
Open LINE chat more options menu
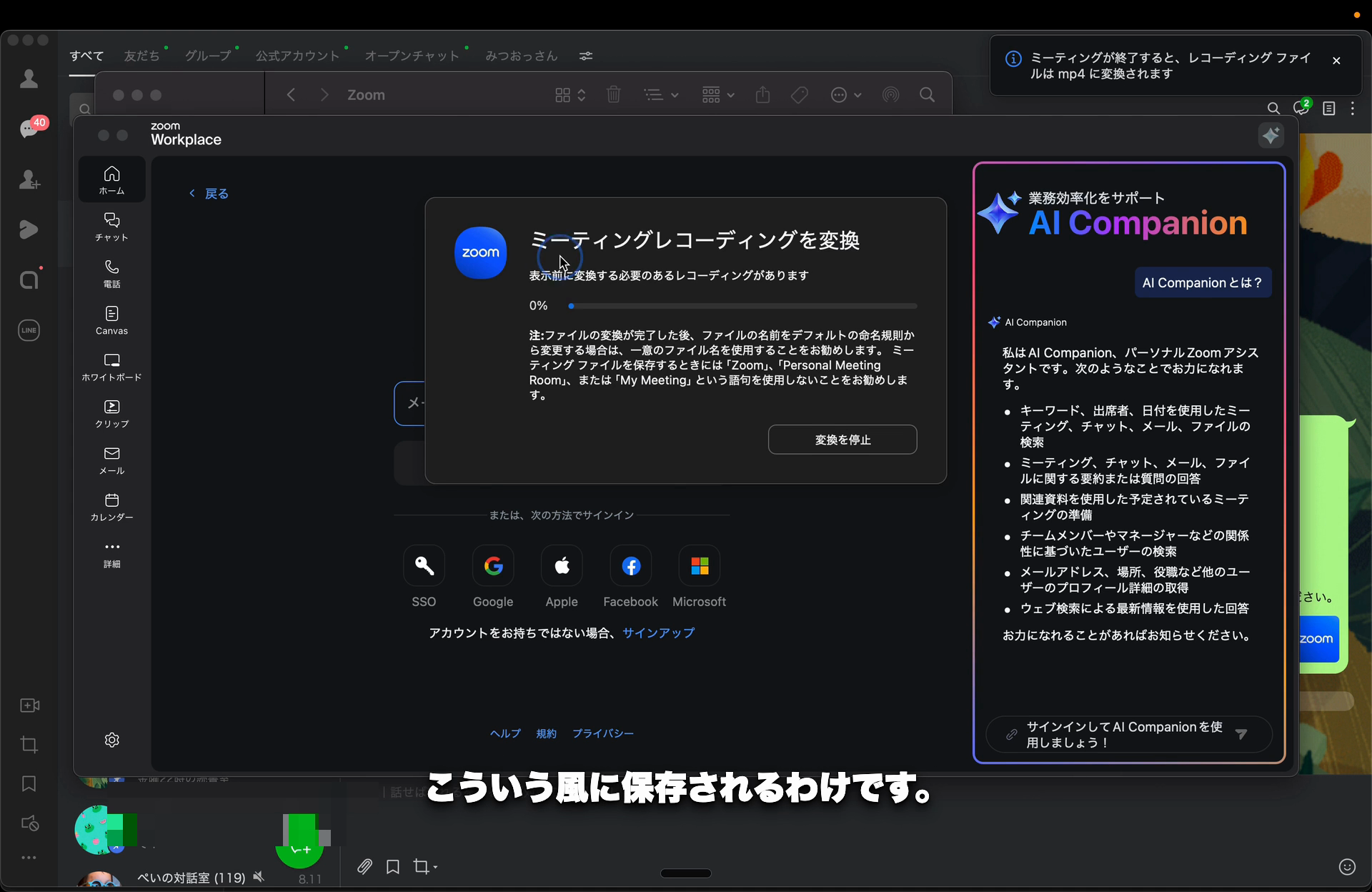[1353, 109]
